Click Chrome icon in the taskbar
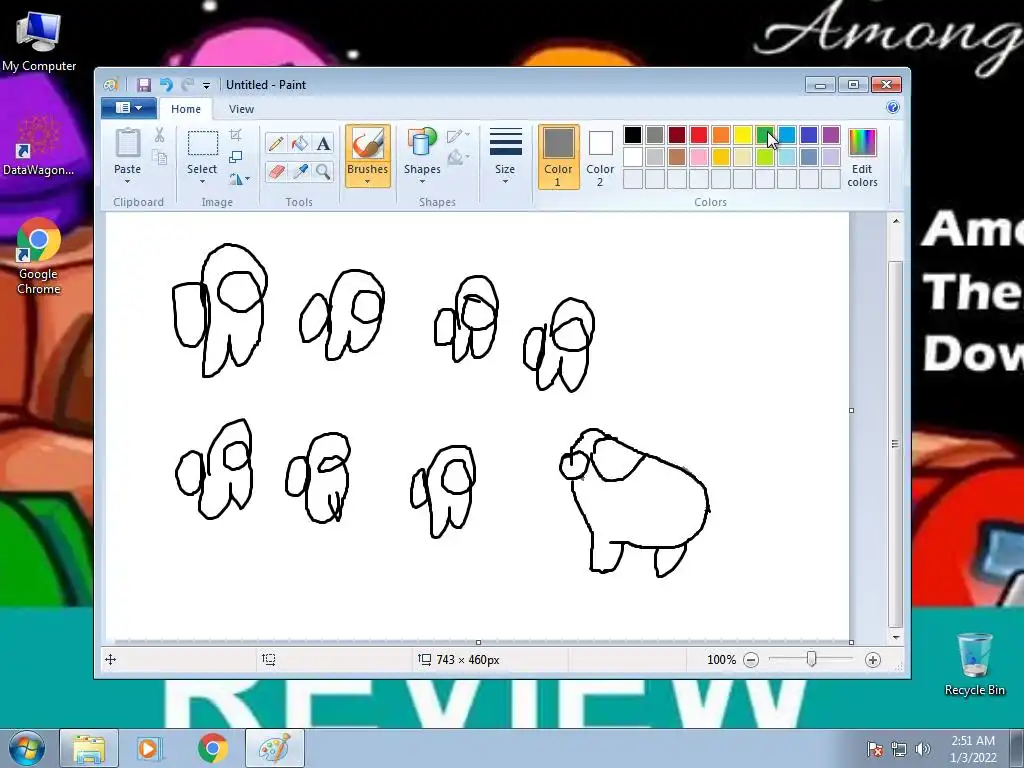1024x768 pixels. [212, 748]
